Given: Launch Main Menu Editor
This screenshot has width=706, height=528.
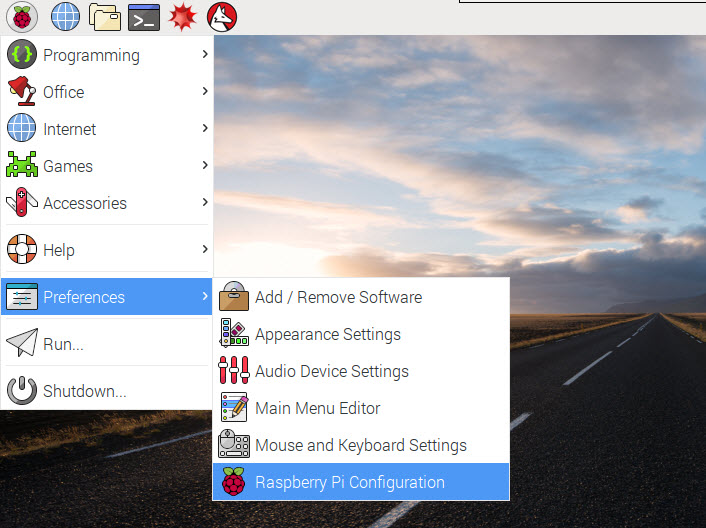Looking at the screenshot, I should click(361, 407).
